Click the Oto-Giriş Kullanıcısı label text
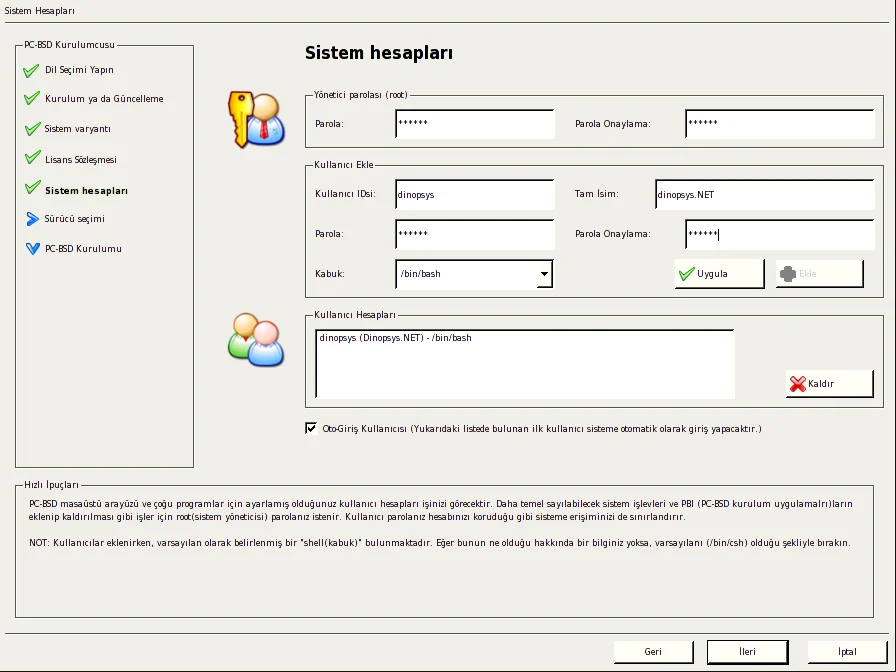Image resolution: width=896 pixels, height=672 pixels. (542, 429)
